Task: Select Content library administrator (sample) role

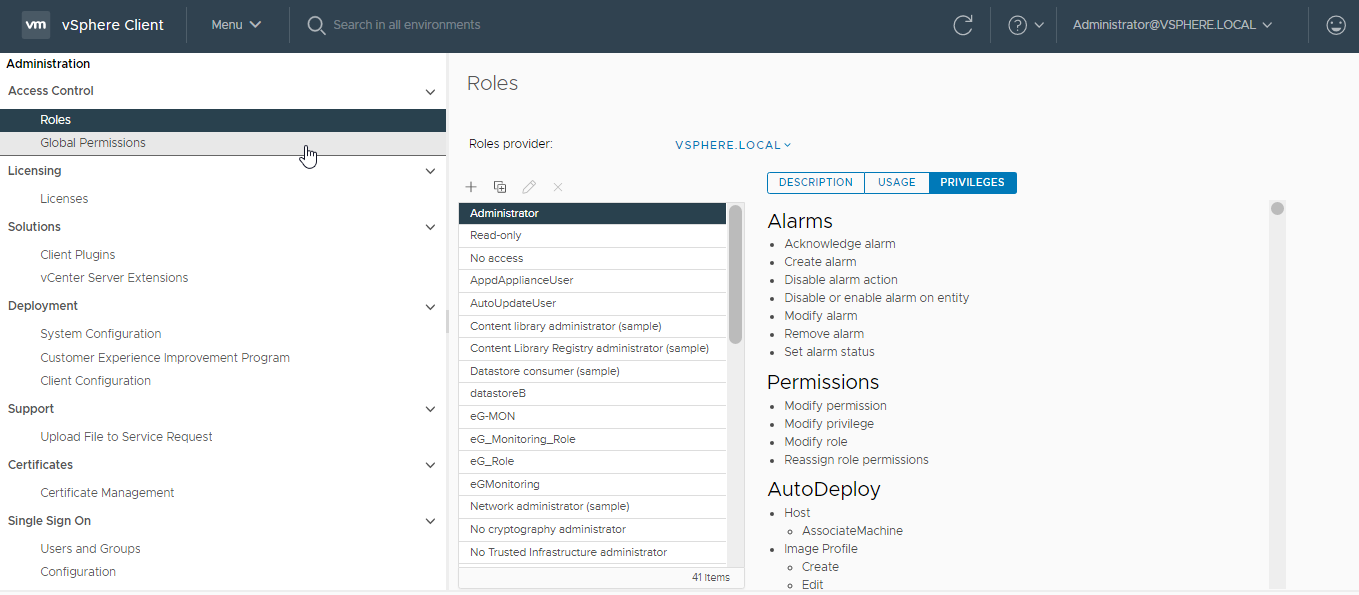Action: 592,326
